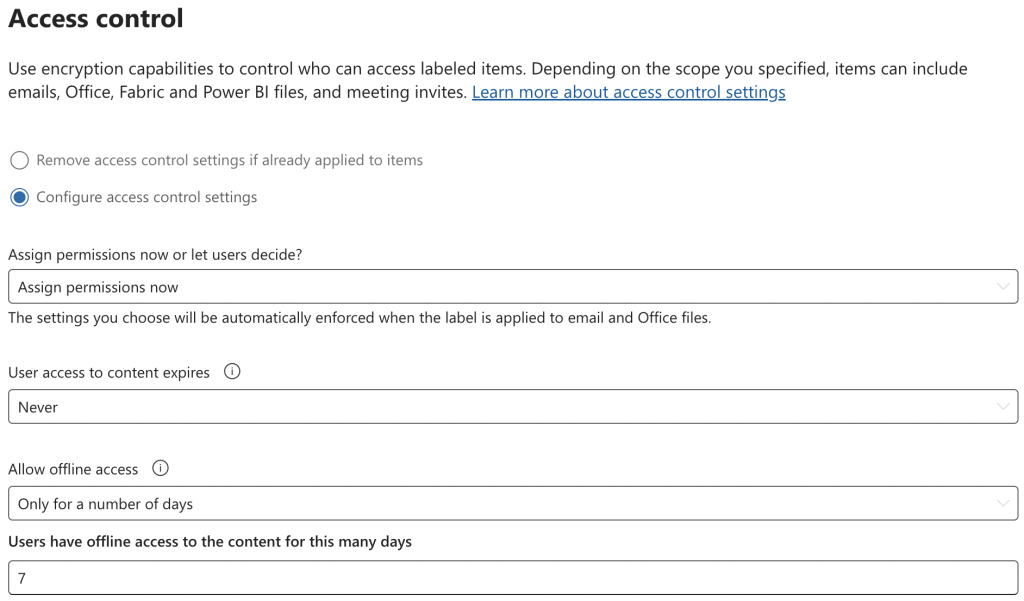Click 'Users have offline access to the content' label

pyautogui.click(x=210, y=542)
